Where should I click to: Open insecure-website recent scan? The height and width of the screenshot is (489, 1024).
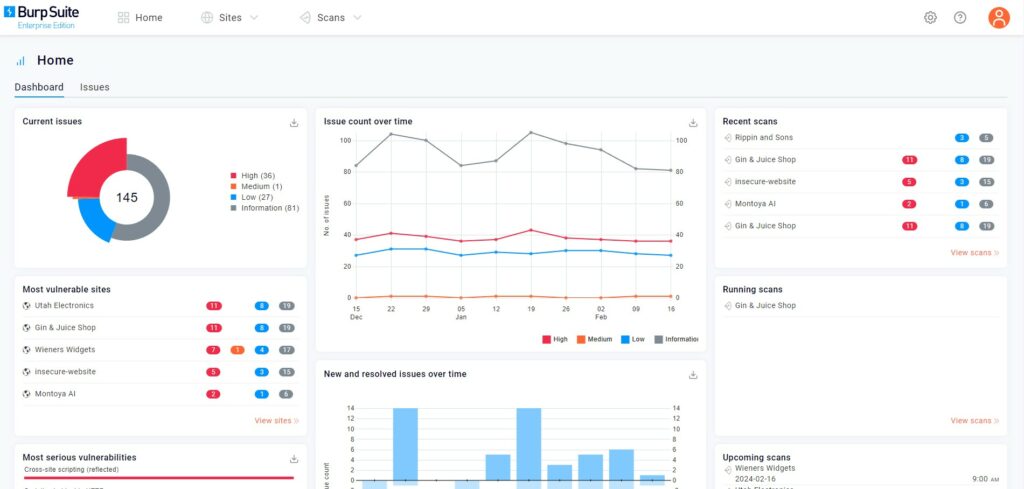(x=765, y=182)
